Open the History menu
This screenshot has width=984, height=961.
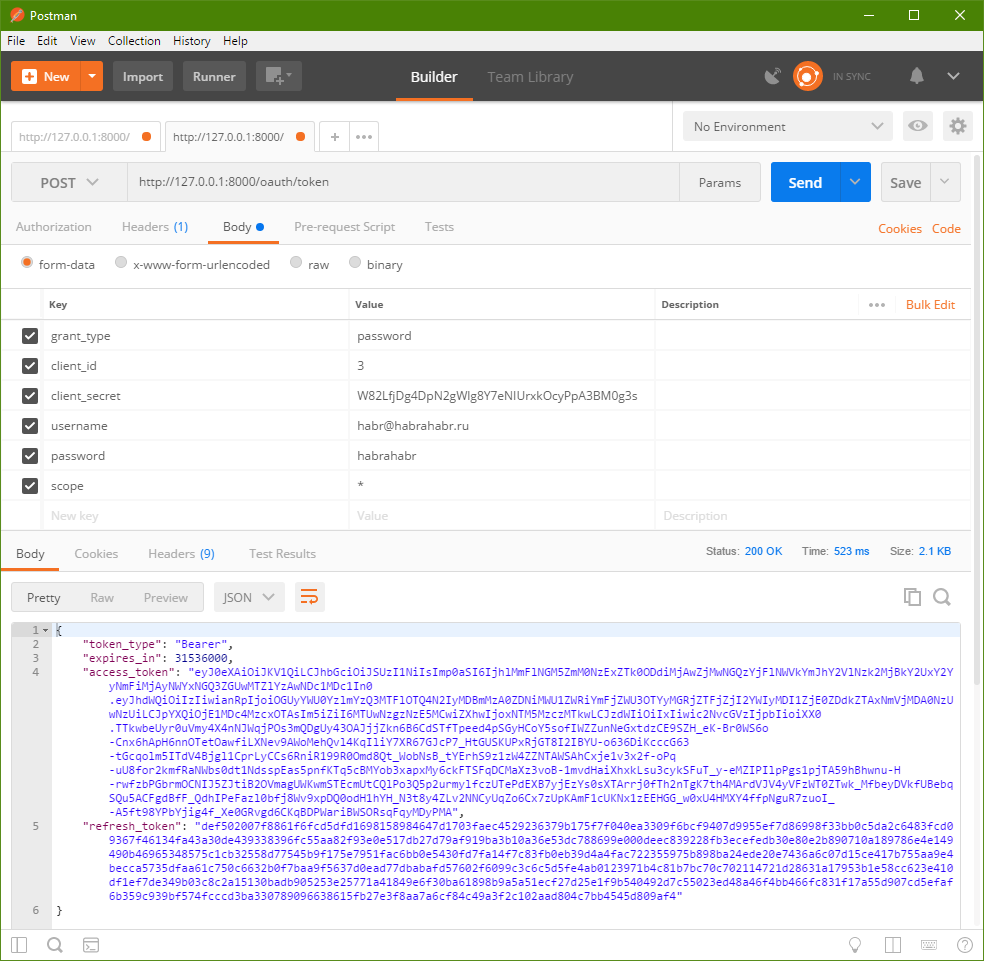click(191, 41)
